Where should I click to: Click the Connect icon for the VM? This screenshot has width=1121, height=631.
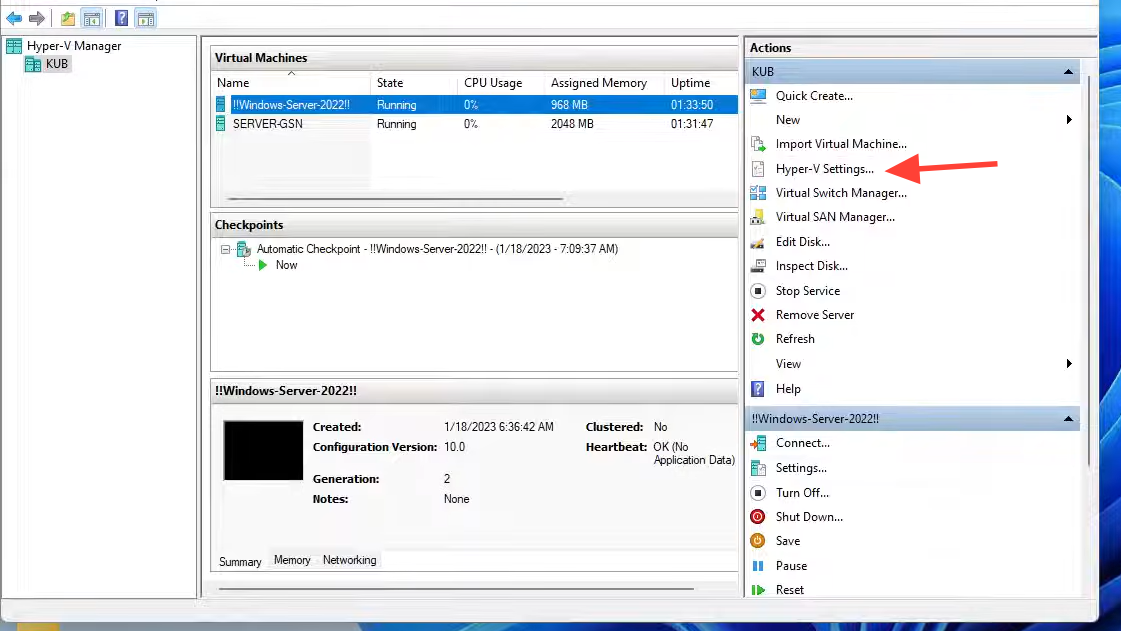tap(758, 443)
